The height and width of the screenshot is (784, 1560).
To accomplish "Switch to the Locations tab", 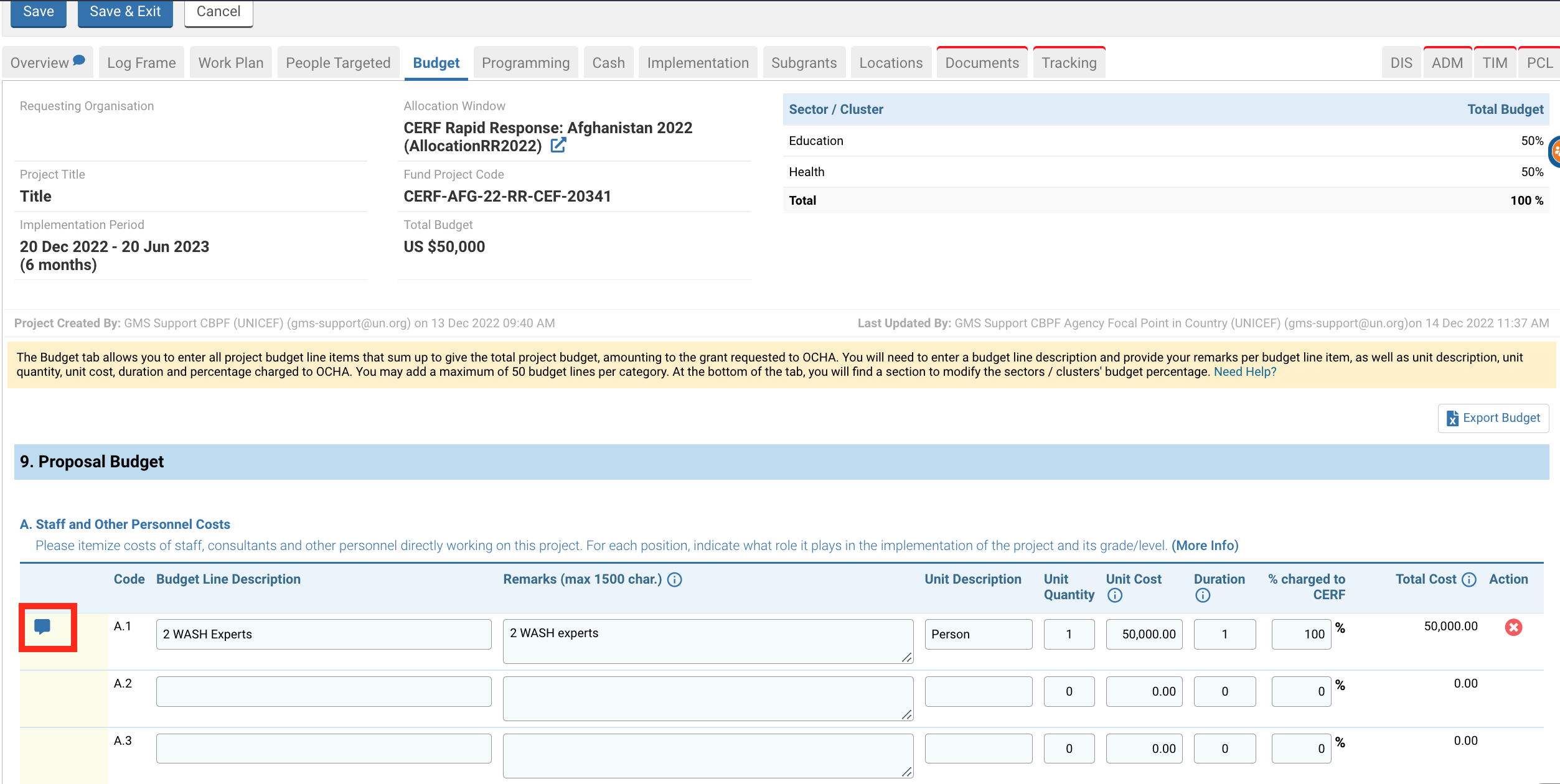I will pyautogui.click(x=891, y=63).
